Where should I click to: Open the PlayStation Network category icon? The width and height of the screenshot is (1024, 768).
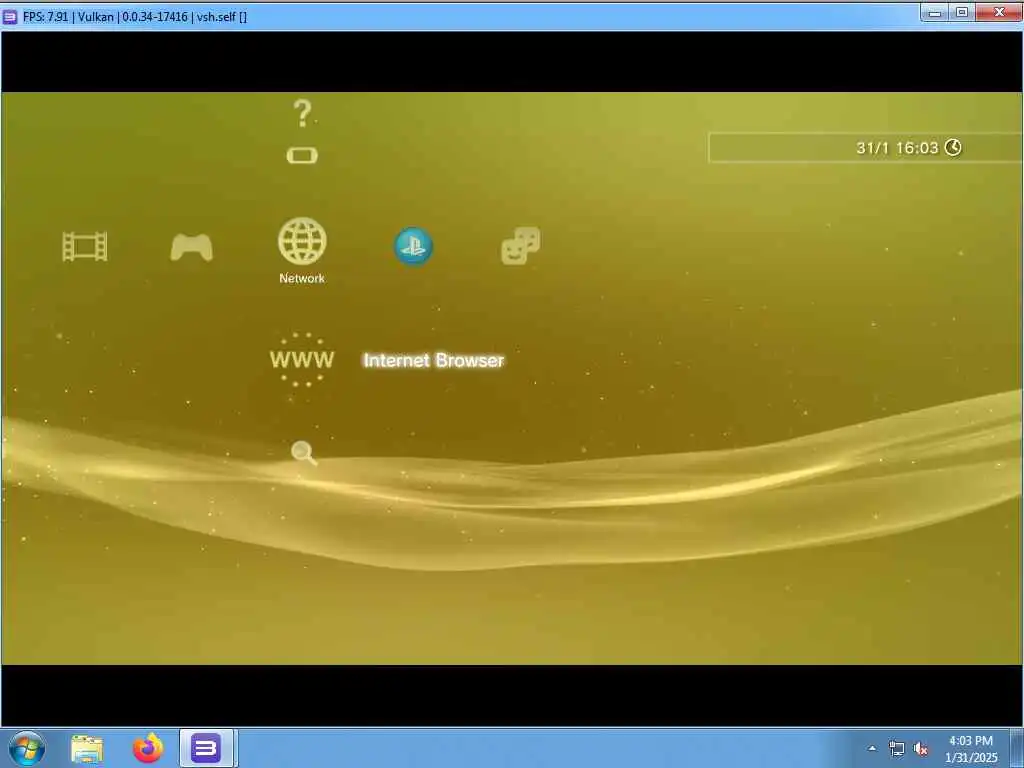coord(413,246)
